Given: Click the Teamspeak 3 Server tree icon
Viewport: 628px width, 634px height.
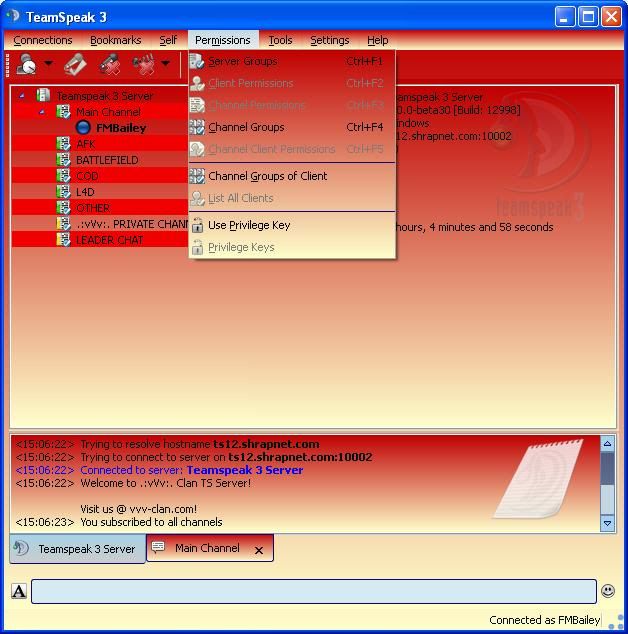Looking at the screenshot, I should click(43, 95).
